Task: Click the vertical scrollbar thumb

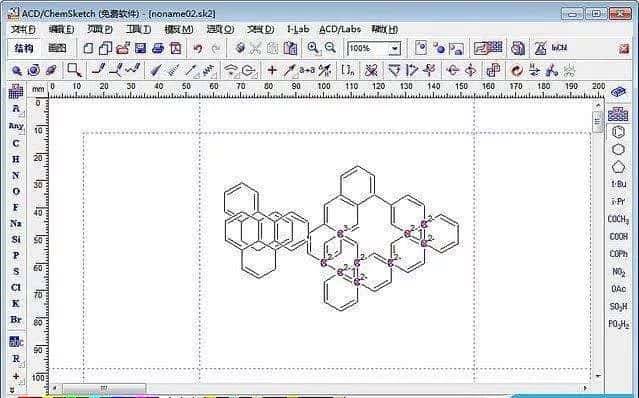Action: (x=598, y=121)
